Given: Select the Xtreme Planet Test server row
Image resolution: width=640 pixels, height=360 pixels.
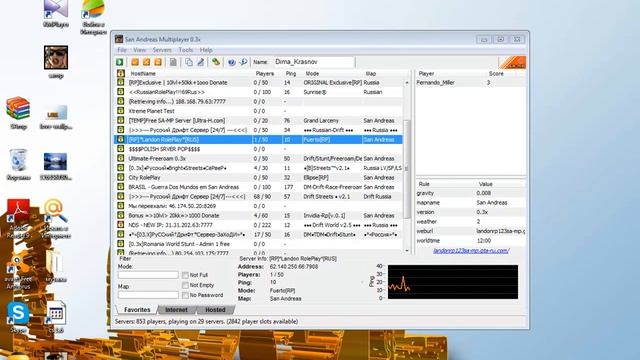Looking at the screenshot, I should coord(259,111).
